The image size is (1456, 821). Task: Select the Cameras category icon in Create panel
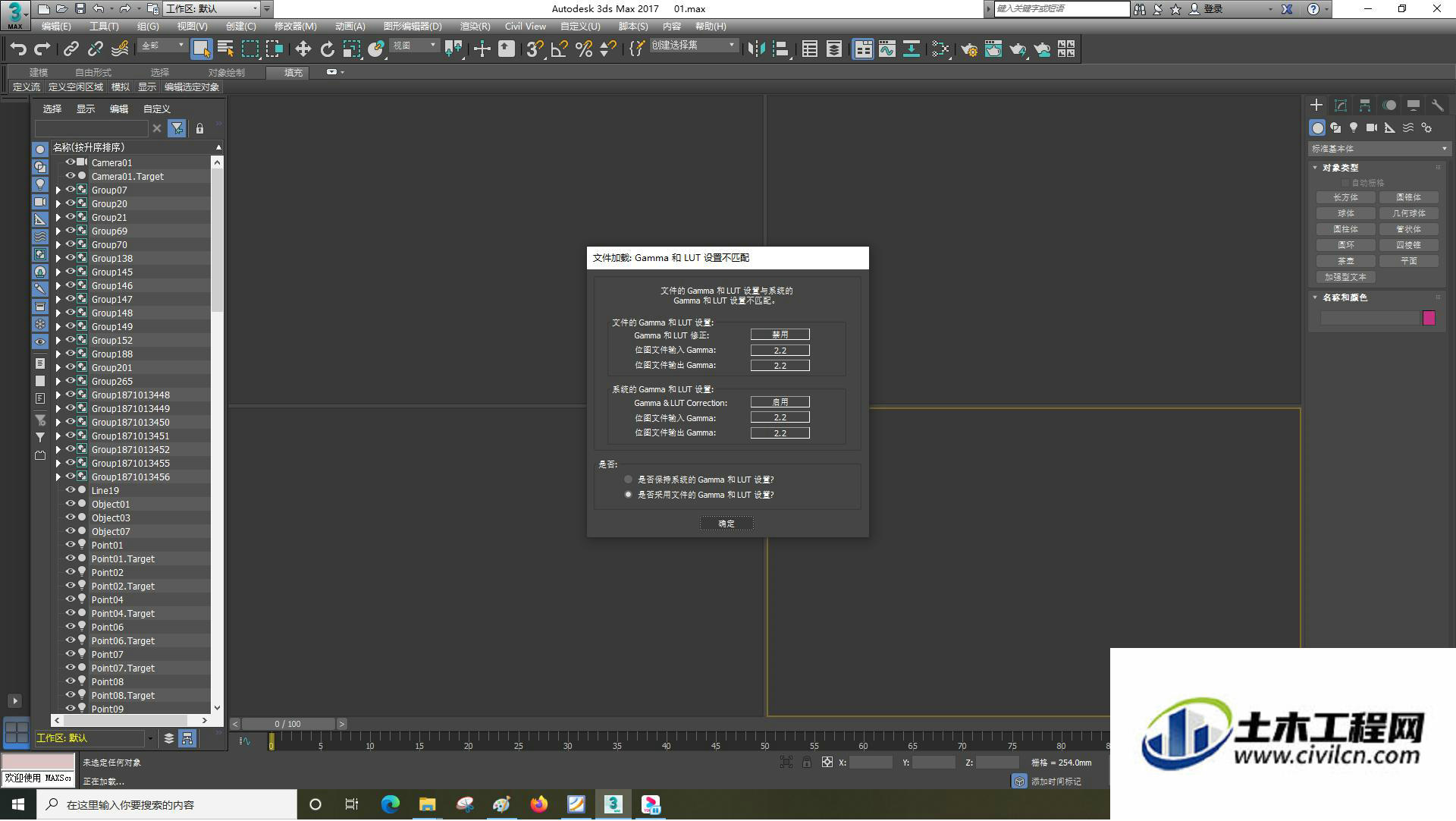coord(1372,127)
